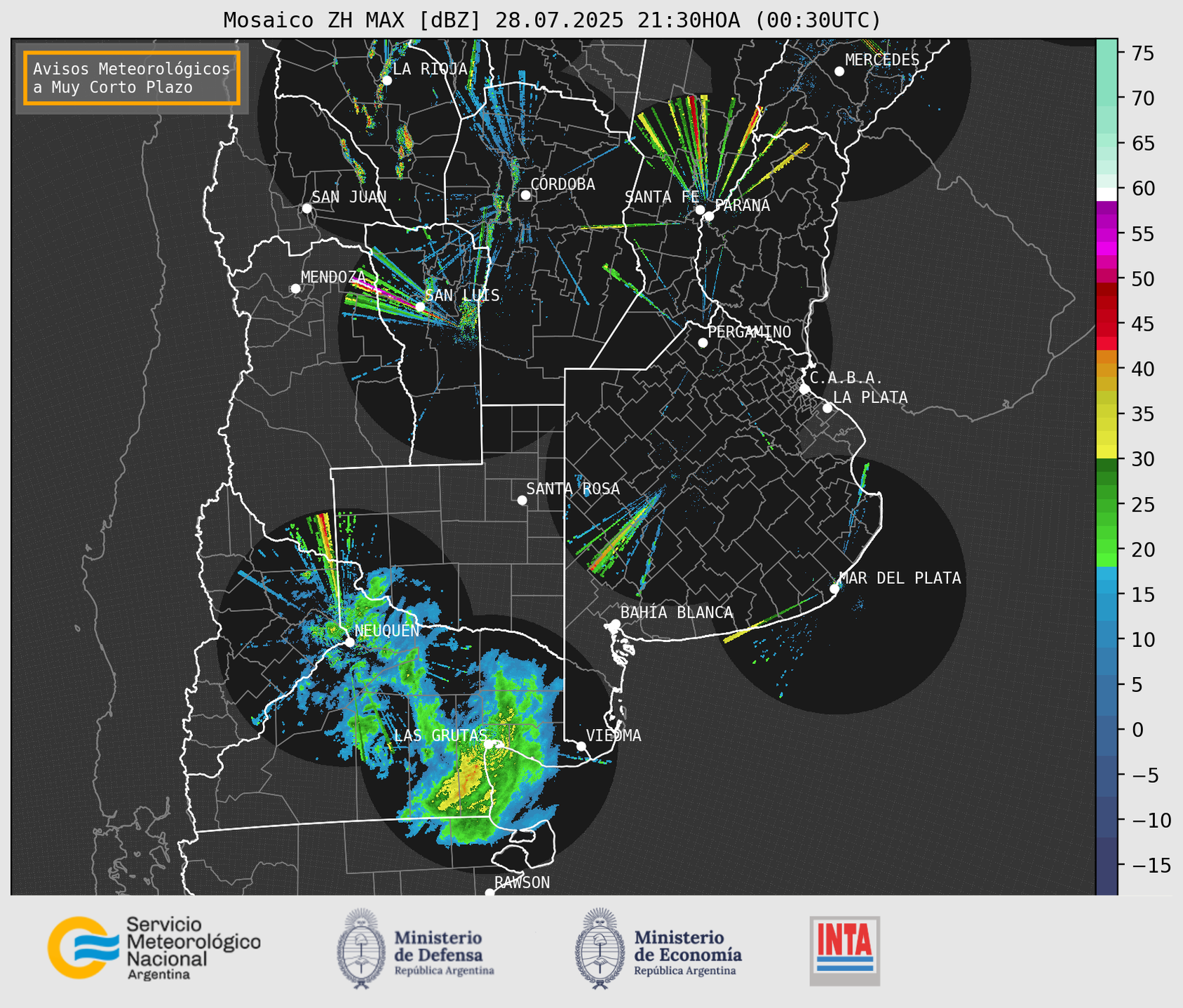Select the SAN LUIS city label
This screenshot has width=1183, height=1008.
pos(462,295)
